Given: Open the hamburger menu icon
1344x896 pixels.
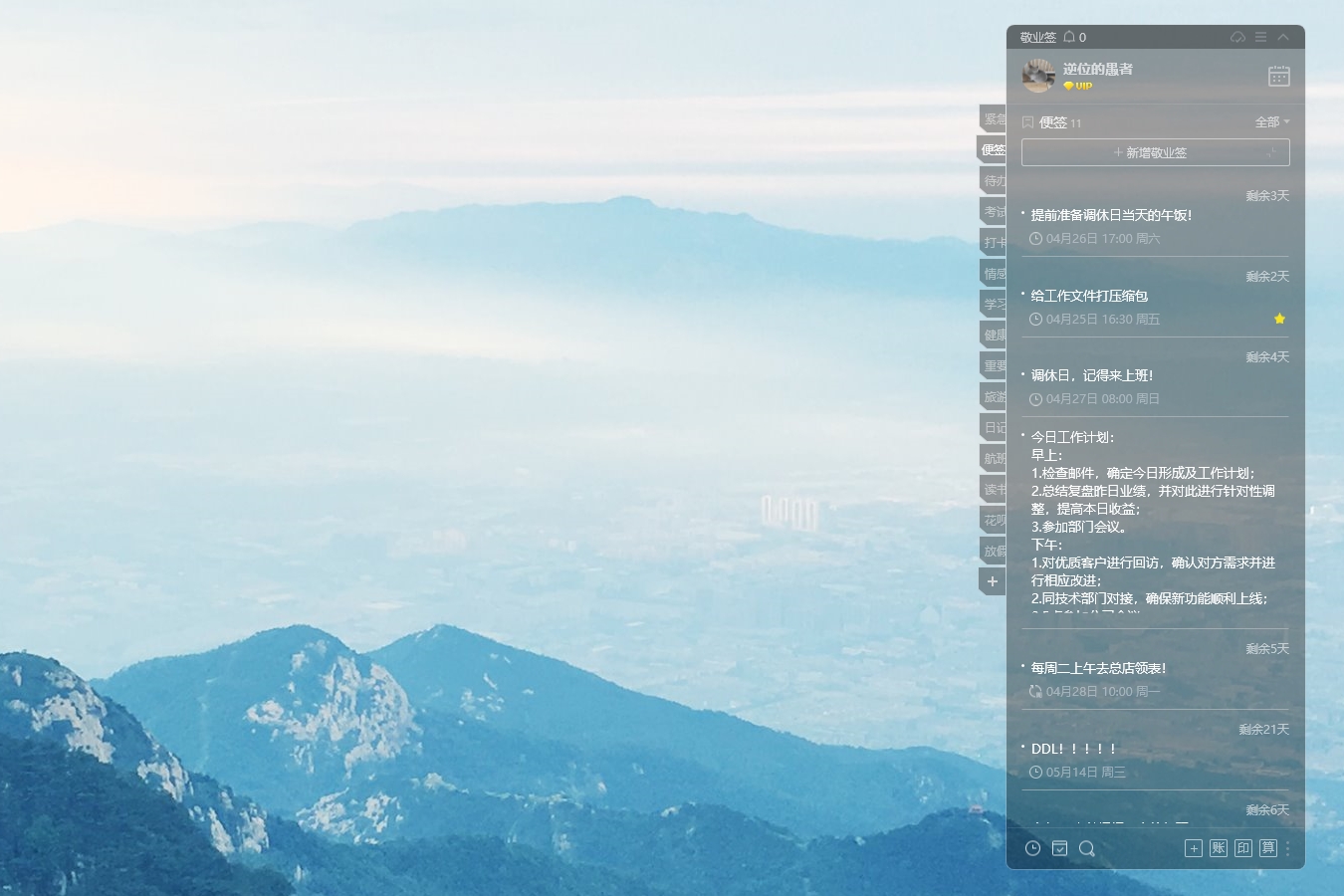Looking at the screenshot, I should click(x=1260, y=37).
